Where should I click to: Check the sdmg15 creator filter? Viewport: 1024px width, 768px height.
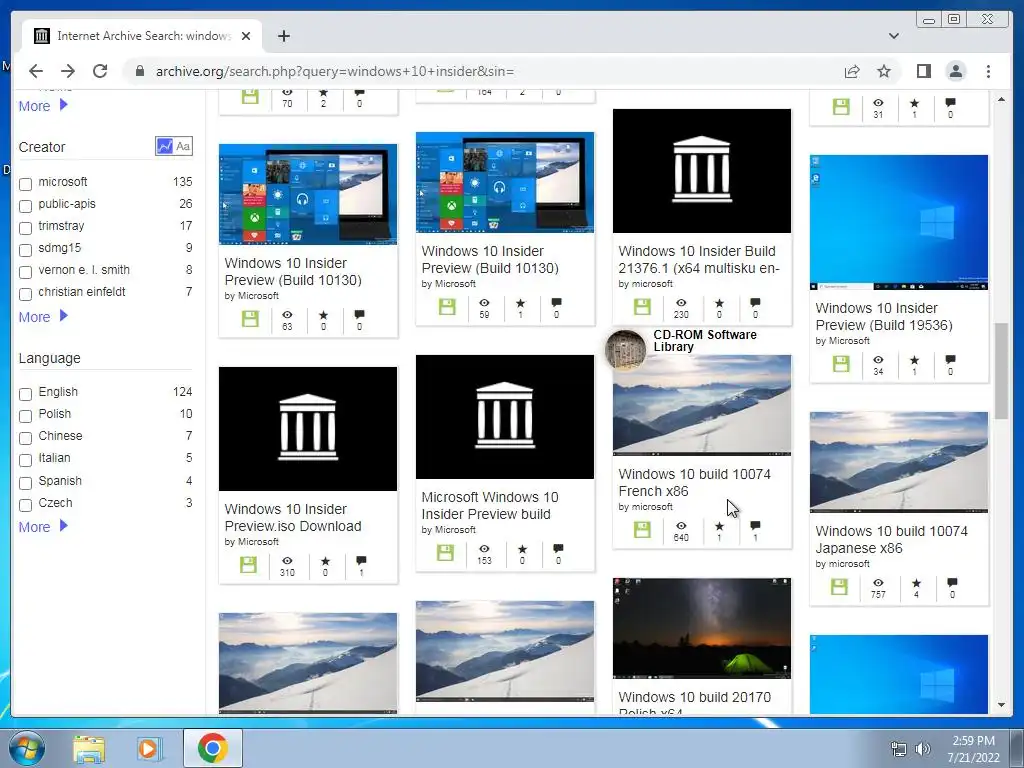coord(25,250)
